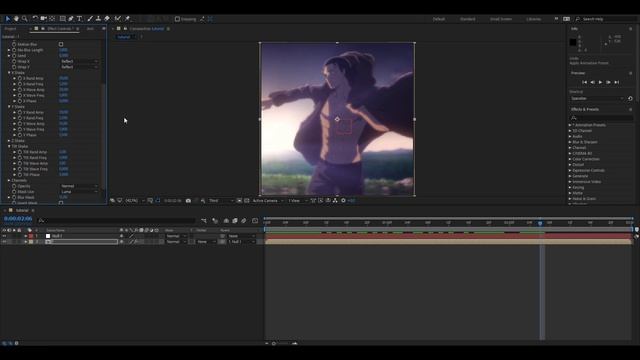Select the Unified Camera tool

point(44,19)
